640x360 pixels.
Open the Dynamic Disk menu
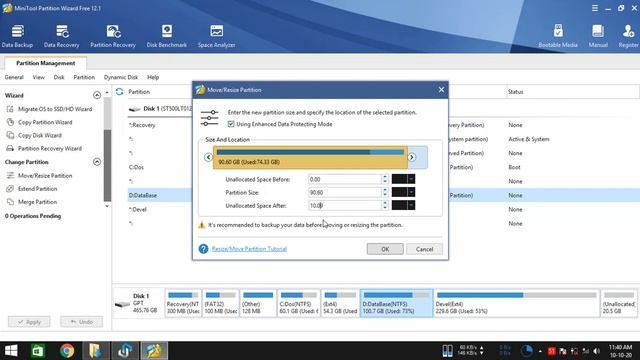(121, 77)
